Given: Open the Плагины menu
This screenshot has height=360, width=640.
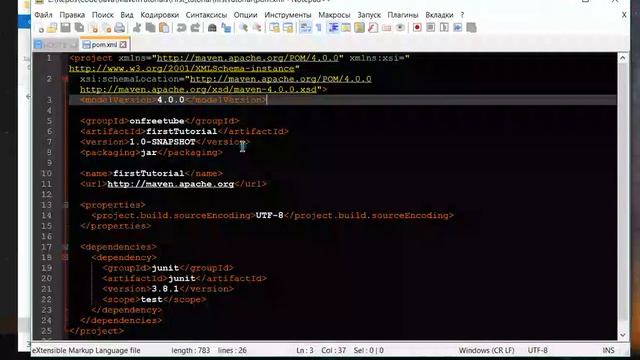Looking at the screenshot, I should 403,15.
